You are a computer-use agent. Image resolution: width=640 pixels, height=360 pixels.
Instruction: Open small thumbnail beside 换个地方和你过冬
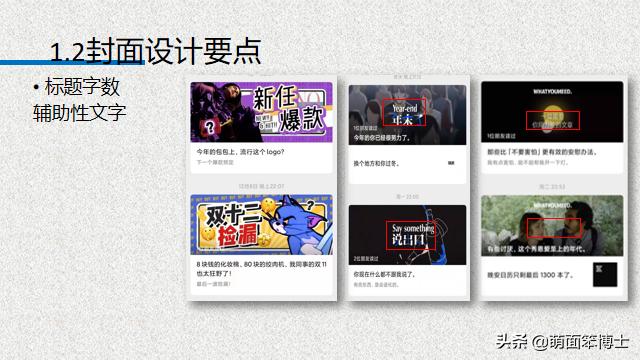click(451, 163)
